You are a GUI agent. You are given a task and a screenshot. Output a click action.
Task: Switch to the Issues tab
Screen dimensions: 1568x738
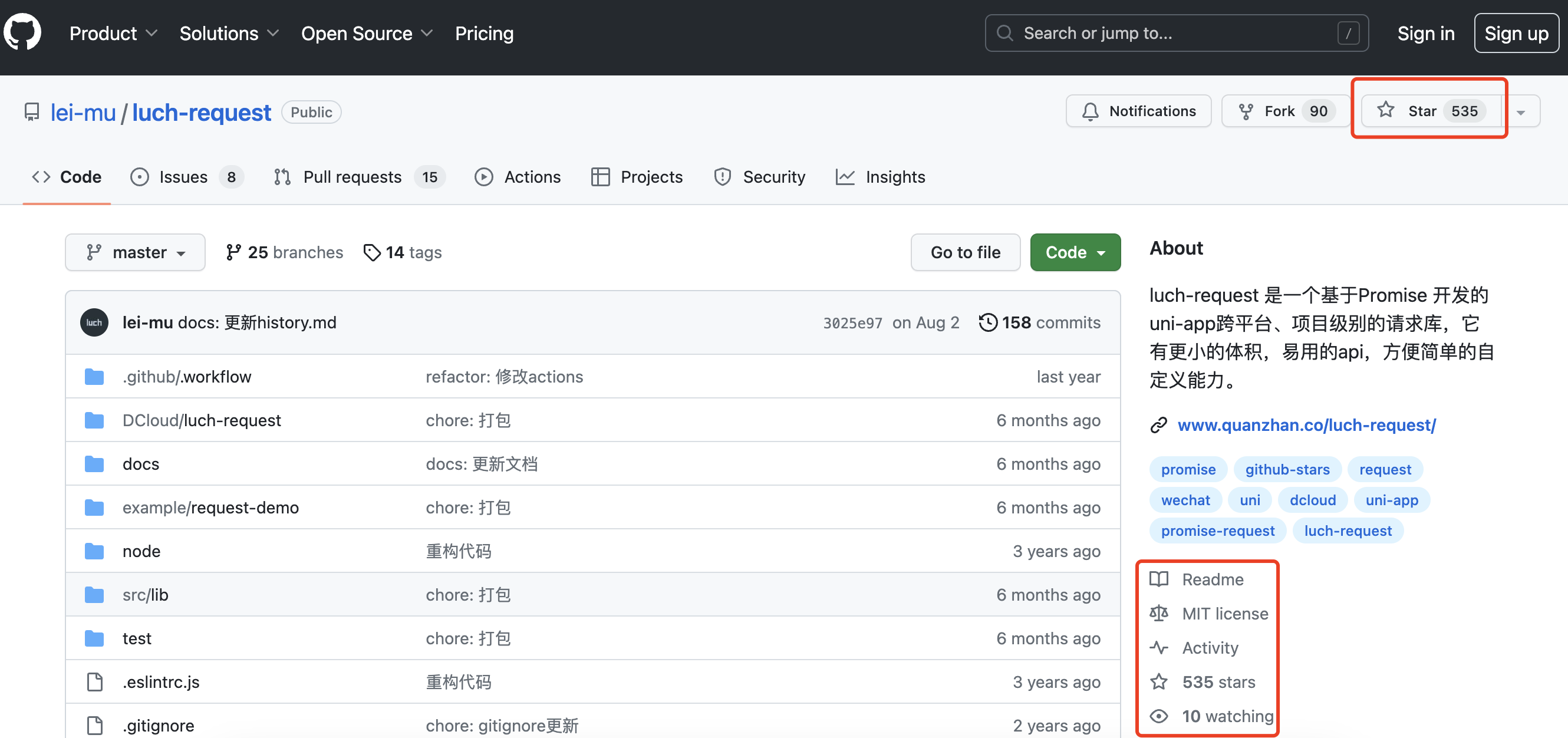point(186,177)
